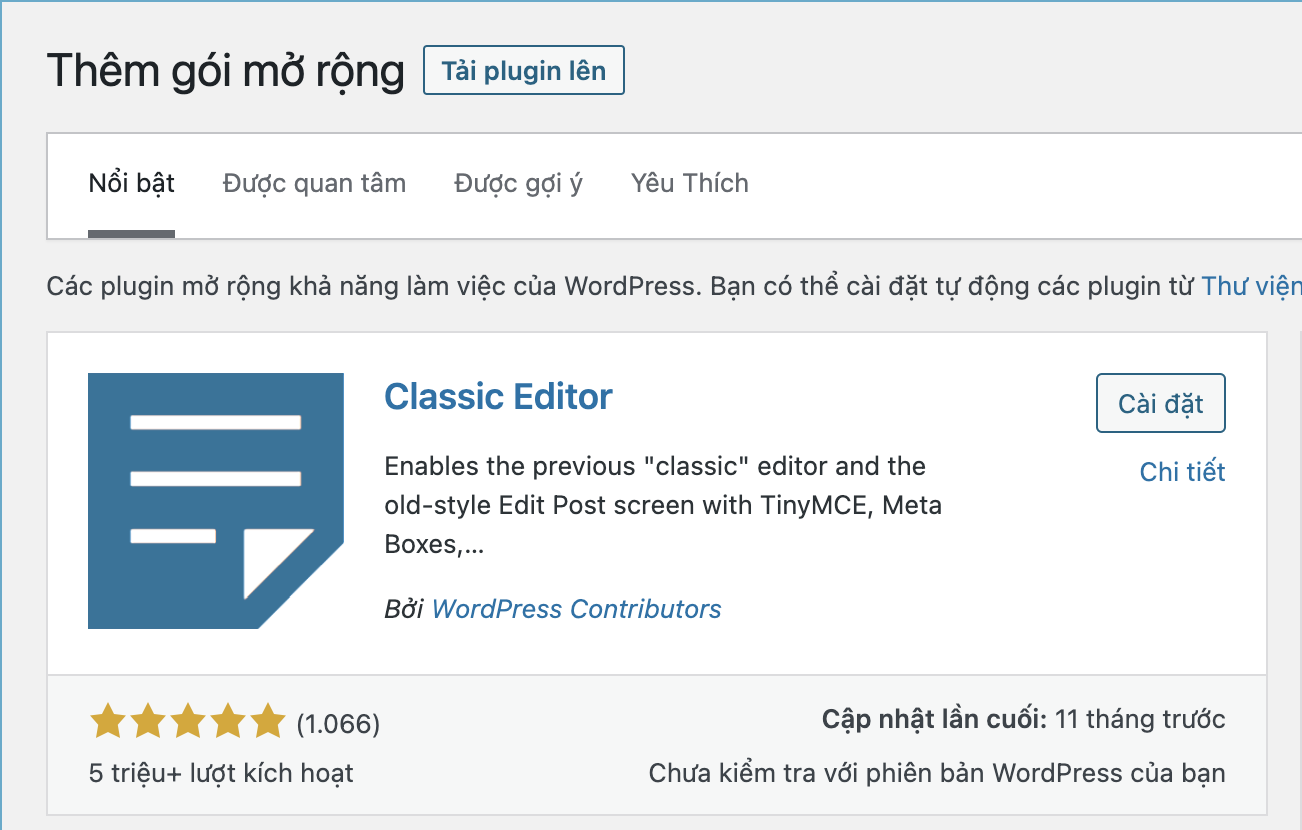
Task: Select the Nổi bật tab
Action: tap(132, 184)
